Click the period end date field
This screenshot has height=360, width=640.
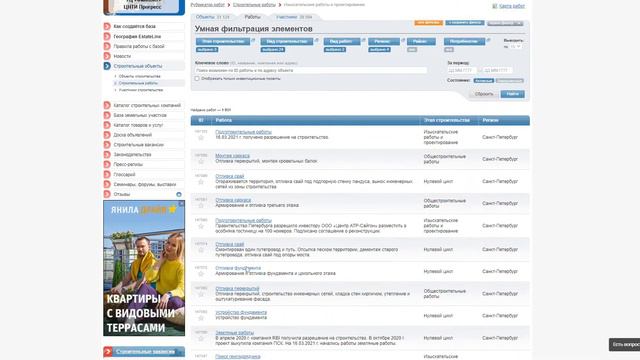[x=497, y=70]
